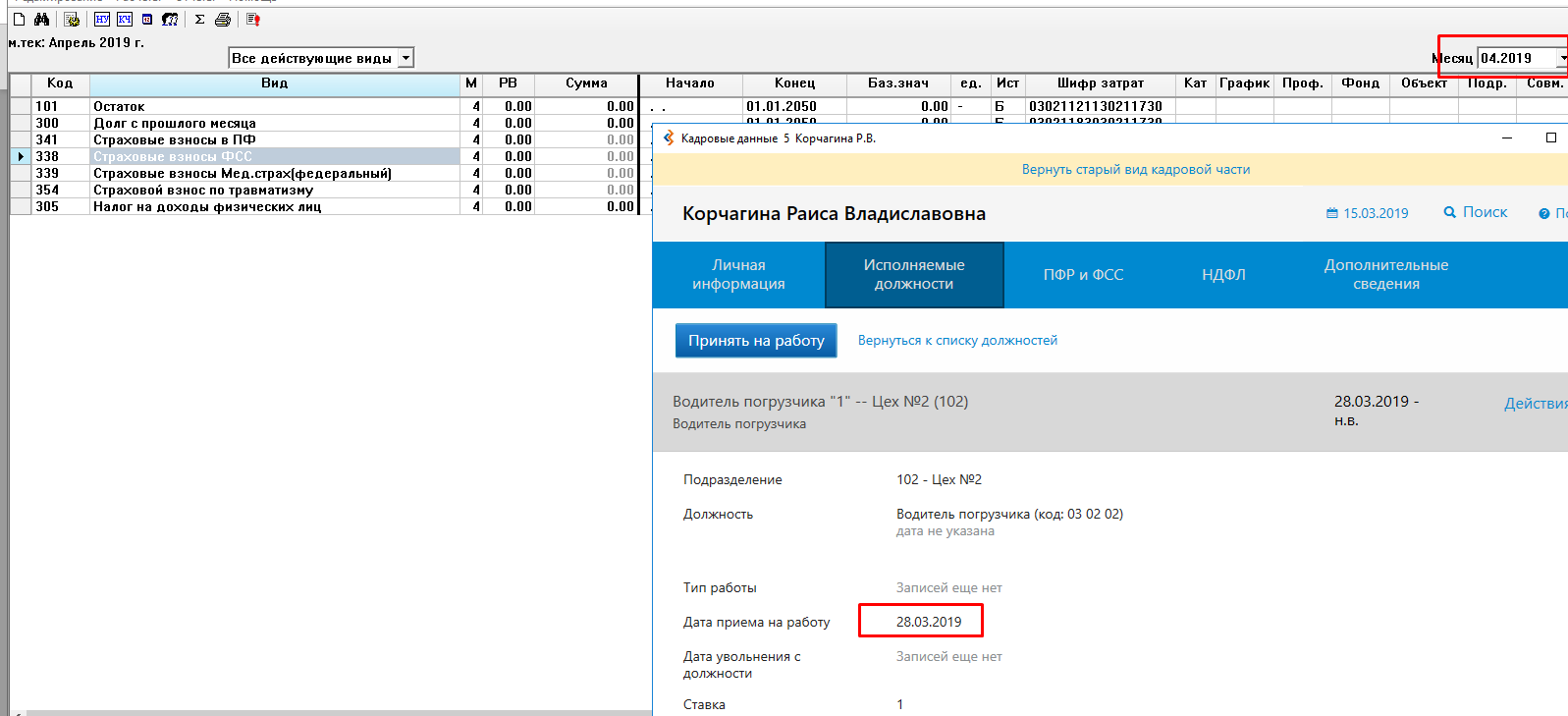Click the КЧ toolbar icon
1568x716 pixels.
tap(125, 19)
